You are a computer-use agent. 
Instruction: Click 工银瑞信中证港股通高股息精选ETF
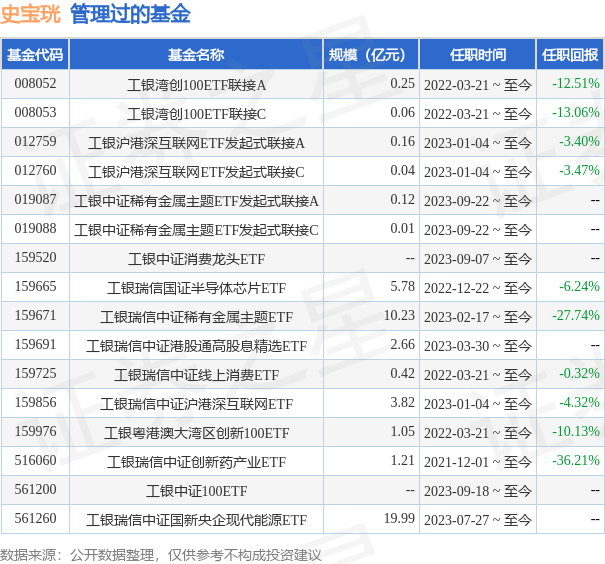tap(196, 346)
